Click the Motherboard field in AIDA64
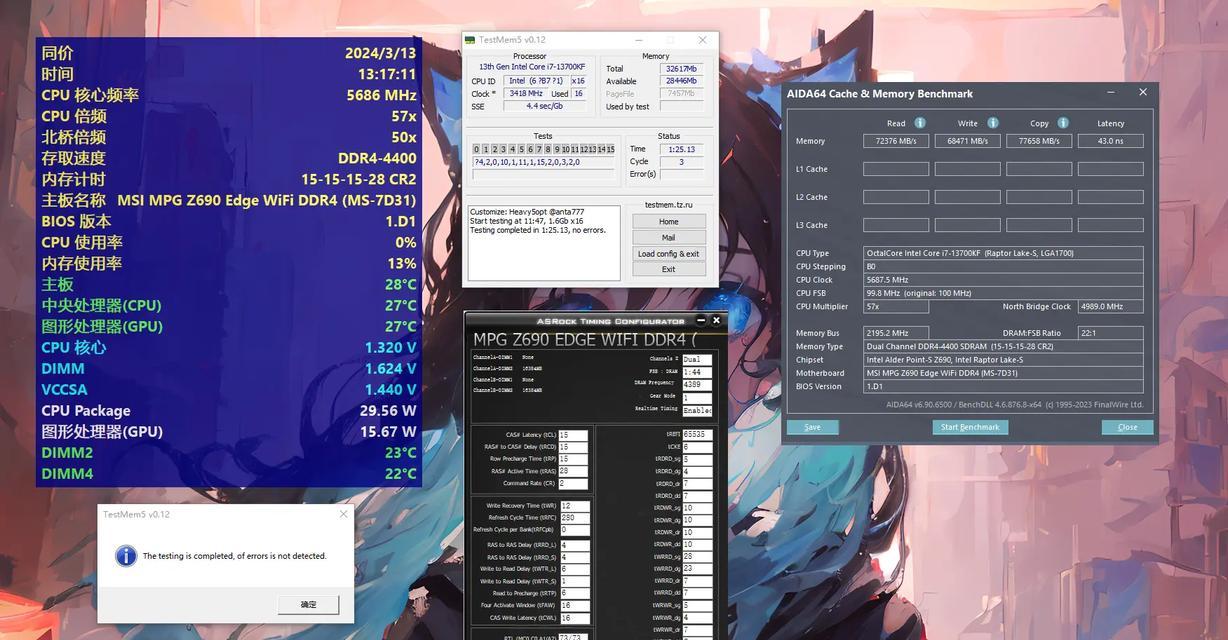 pos(1003,373)
